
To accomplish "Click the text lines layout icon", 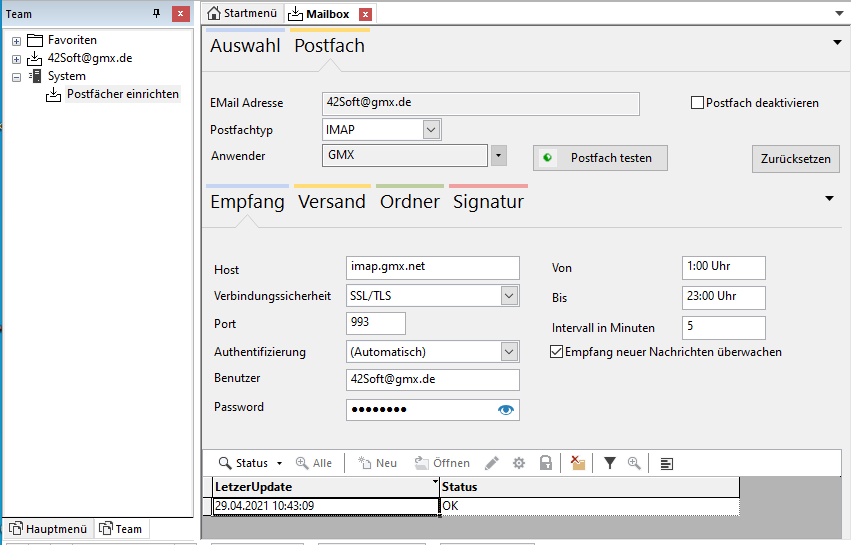I will [666, 464].
